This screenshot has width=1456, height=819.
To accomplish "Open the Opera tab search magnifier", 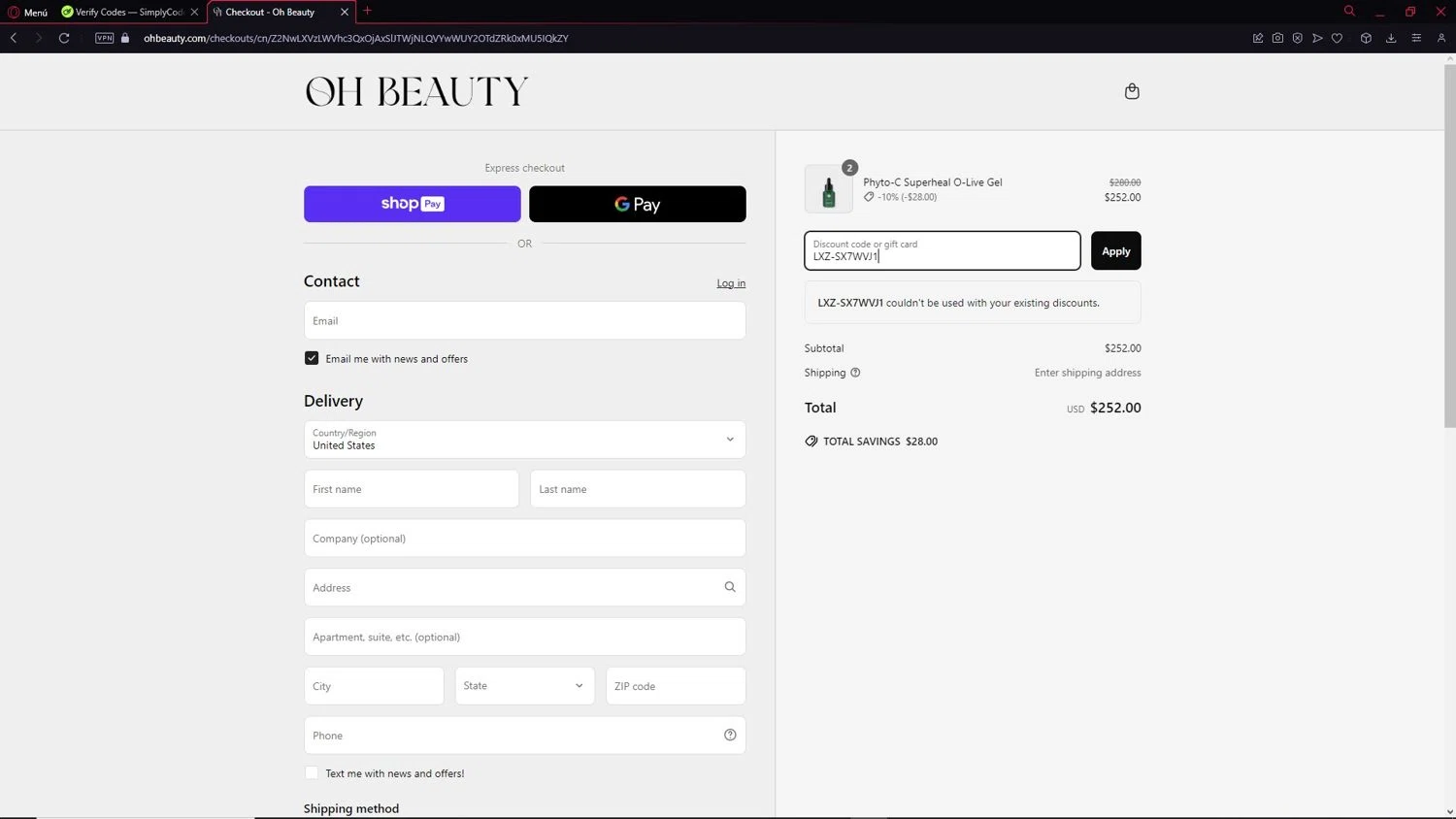I will pyautogui.click(x=1349, y=12).
